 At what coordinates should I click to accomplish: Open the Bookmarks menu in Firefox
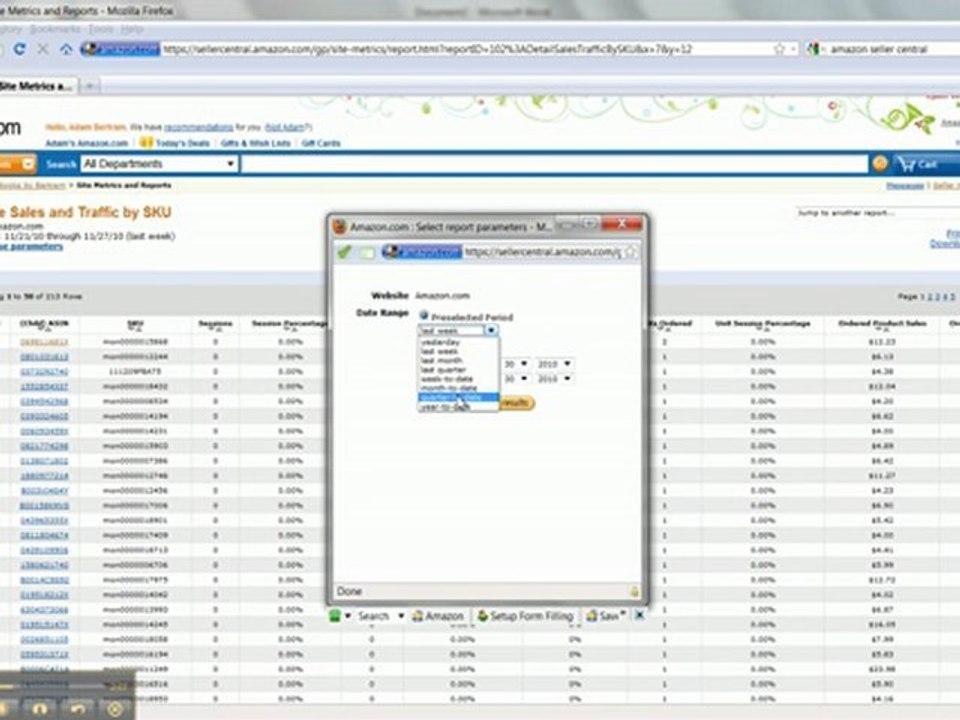coord(55,29)
